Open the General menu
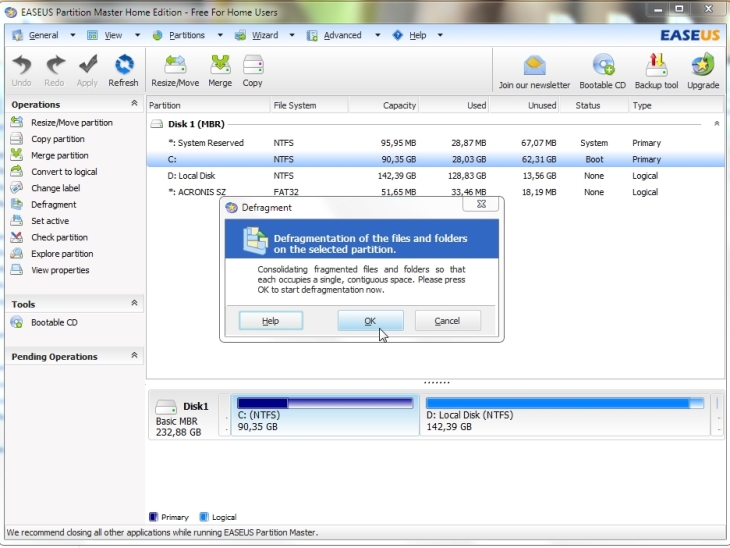Image resolution: width=730 pixels, height=548 pixels. coord(43,35)
